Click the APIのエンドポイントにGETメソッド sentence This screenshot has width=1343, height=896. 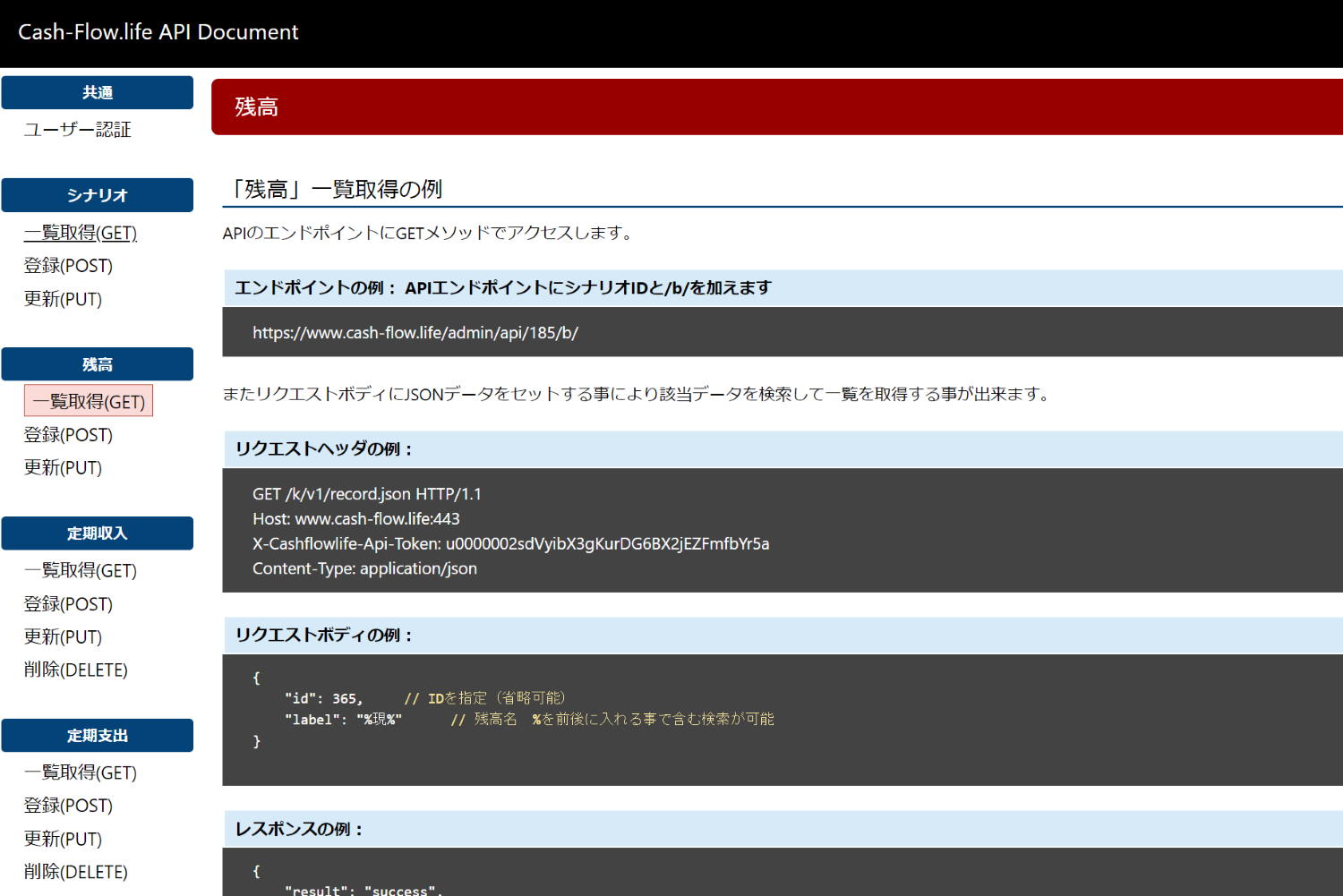click(429, 234)
